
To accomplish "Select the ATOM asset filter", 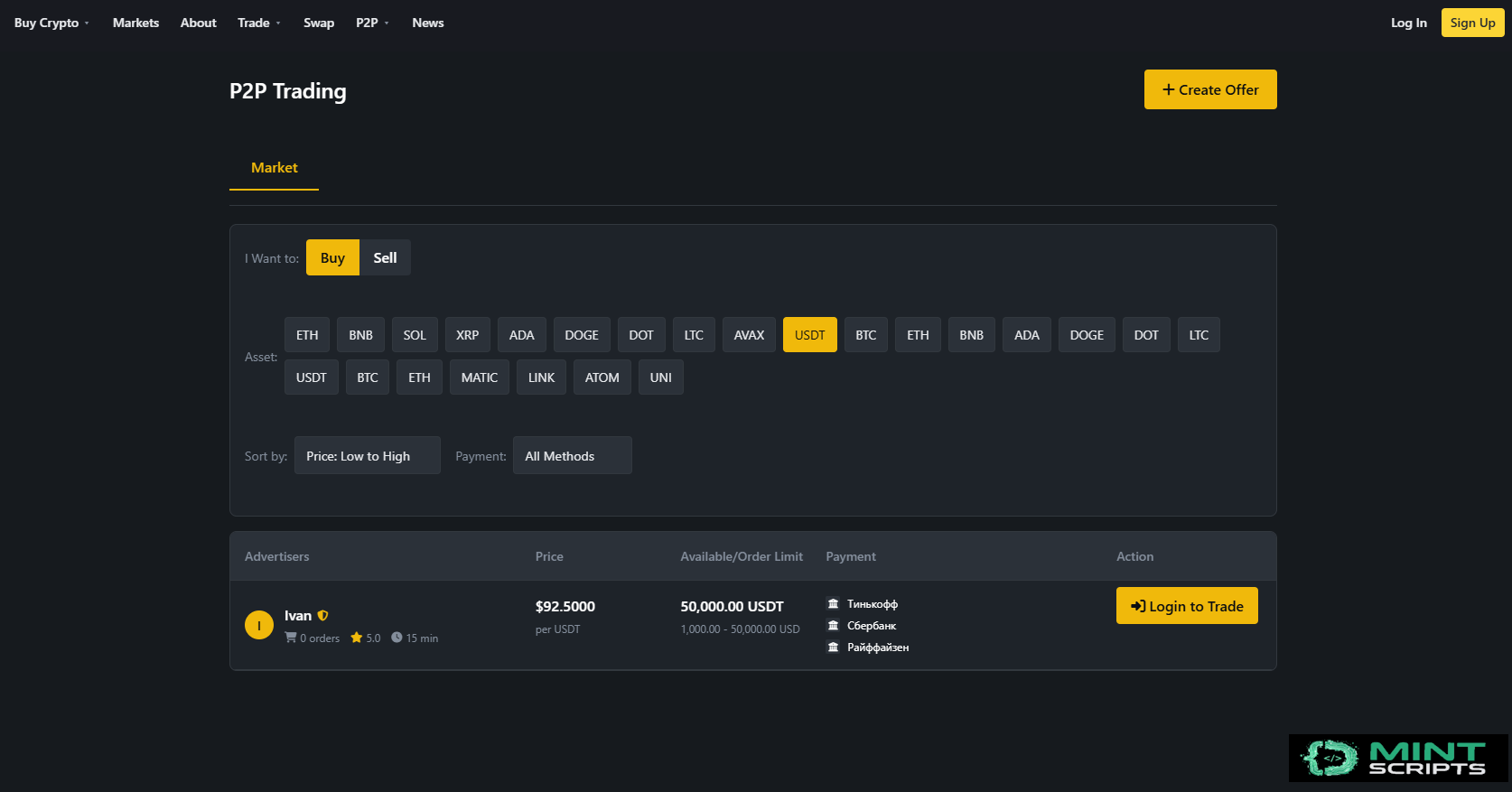I will (602, 377).
